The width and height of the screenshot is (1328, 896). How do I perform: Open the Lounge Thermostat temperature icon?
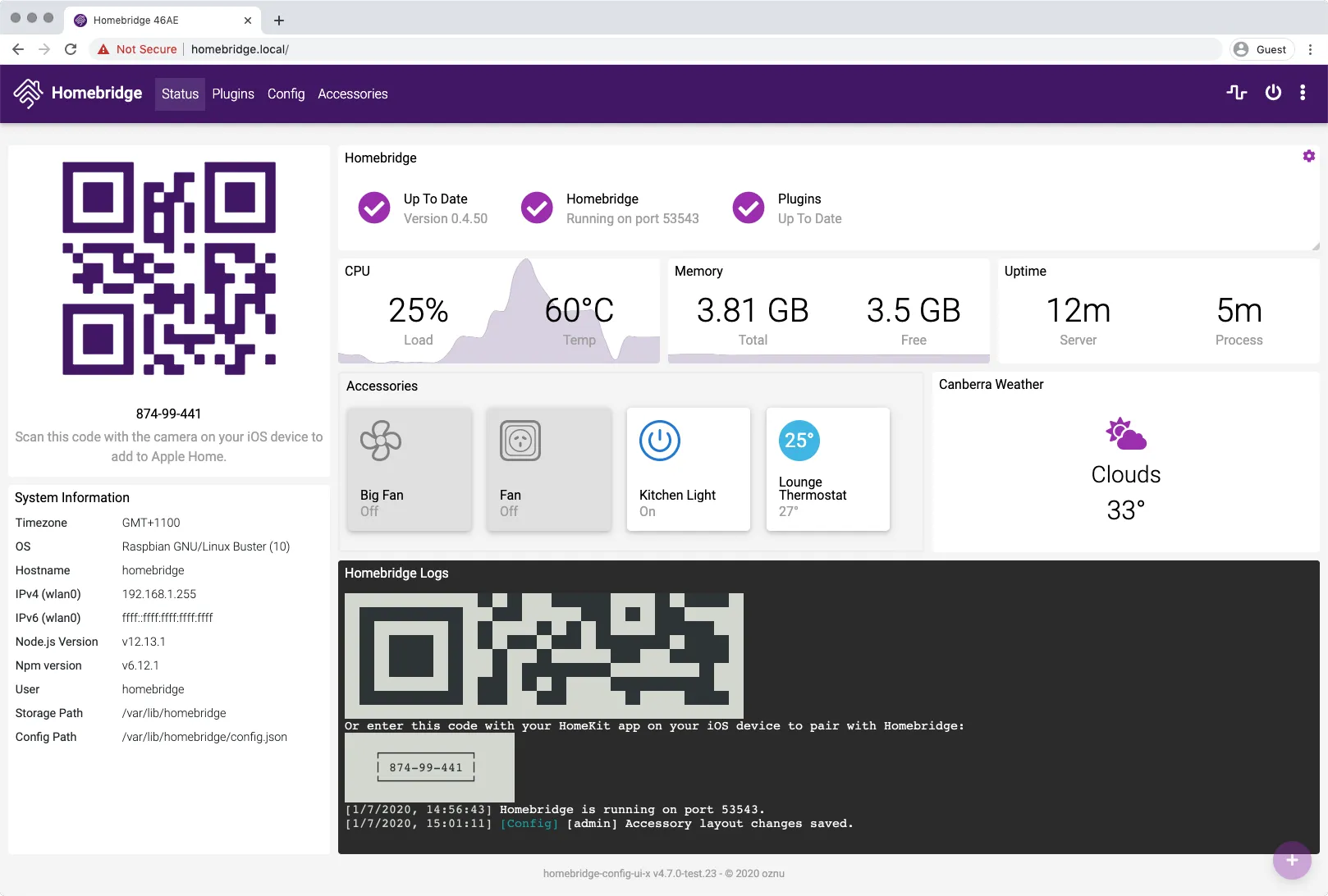pyautogui.click(x=798, y=441)
